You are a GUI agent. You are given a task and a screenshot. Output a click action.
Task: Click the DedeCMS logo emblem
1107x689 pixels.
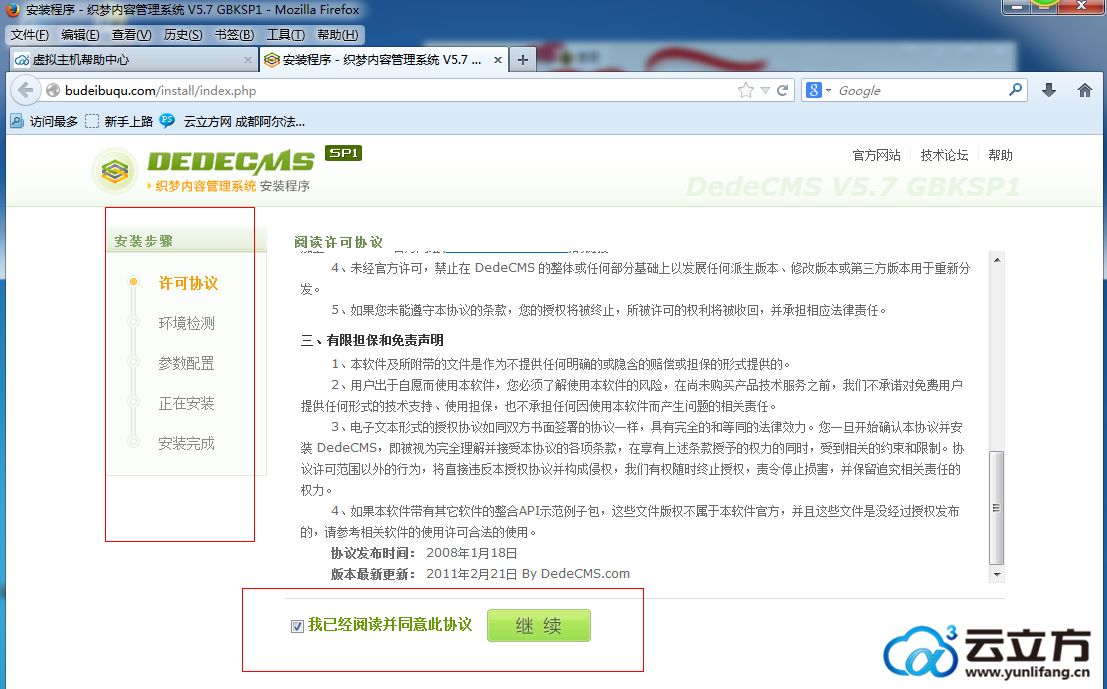pos(115,170)
